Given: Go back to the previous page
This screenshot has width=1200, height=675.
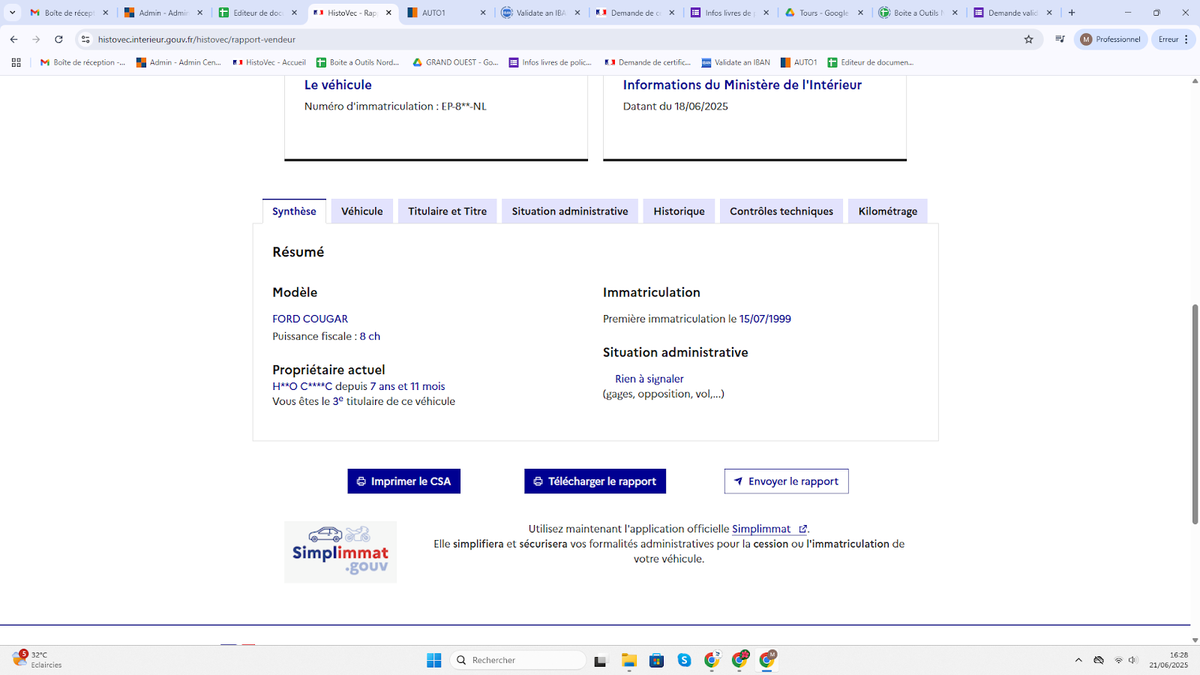Looking at the screenshot, I should point(14,39).
